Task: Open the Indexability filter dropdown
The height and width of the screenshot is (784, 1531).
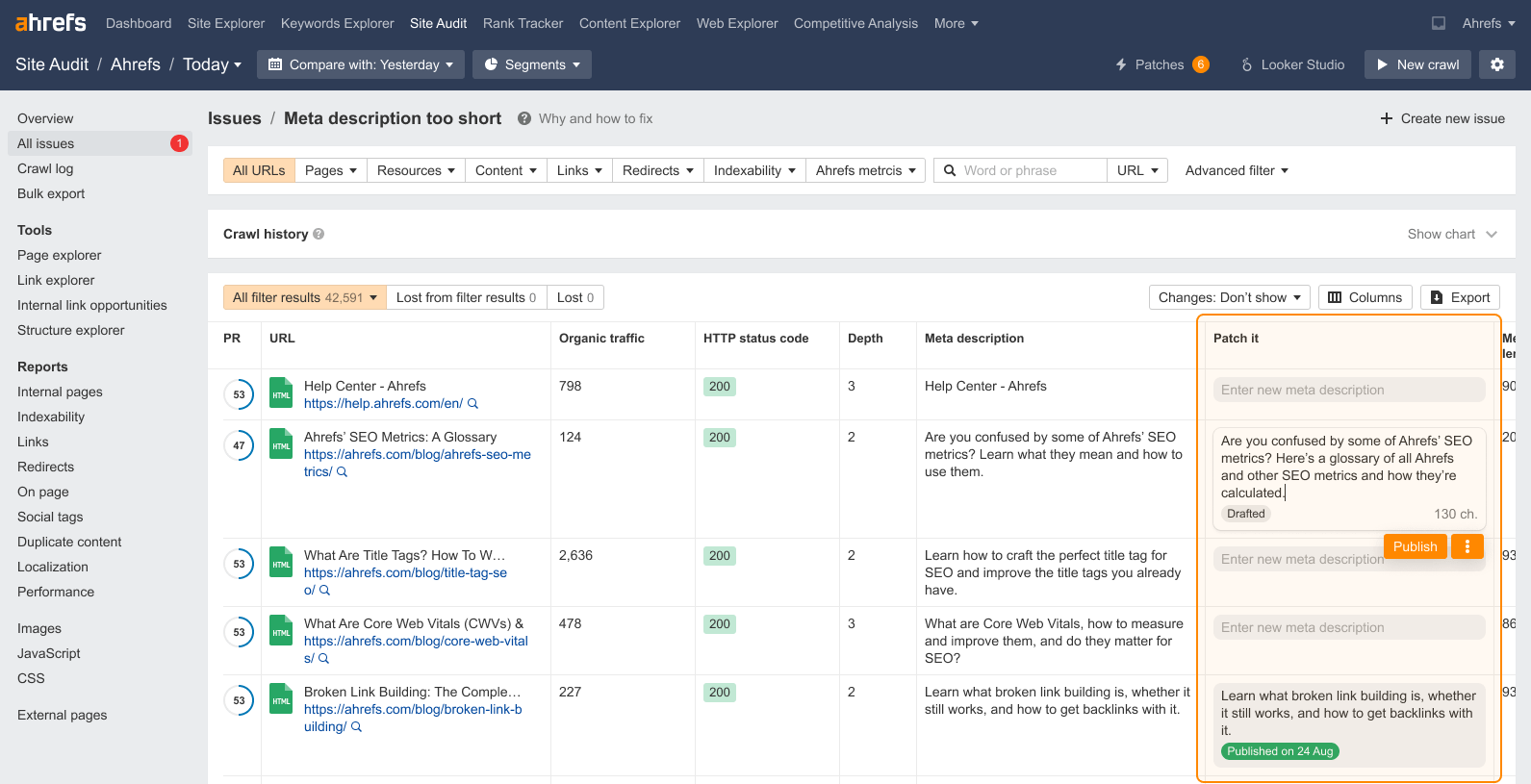Action: pyautogui.click(x=754, y=170)
